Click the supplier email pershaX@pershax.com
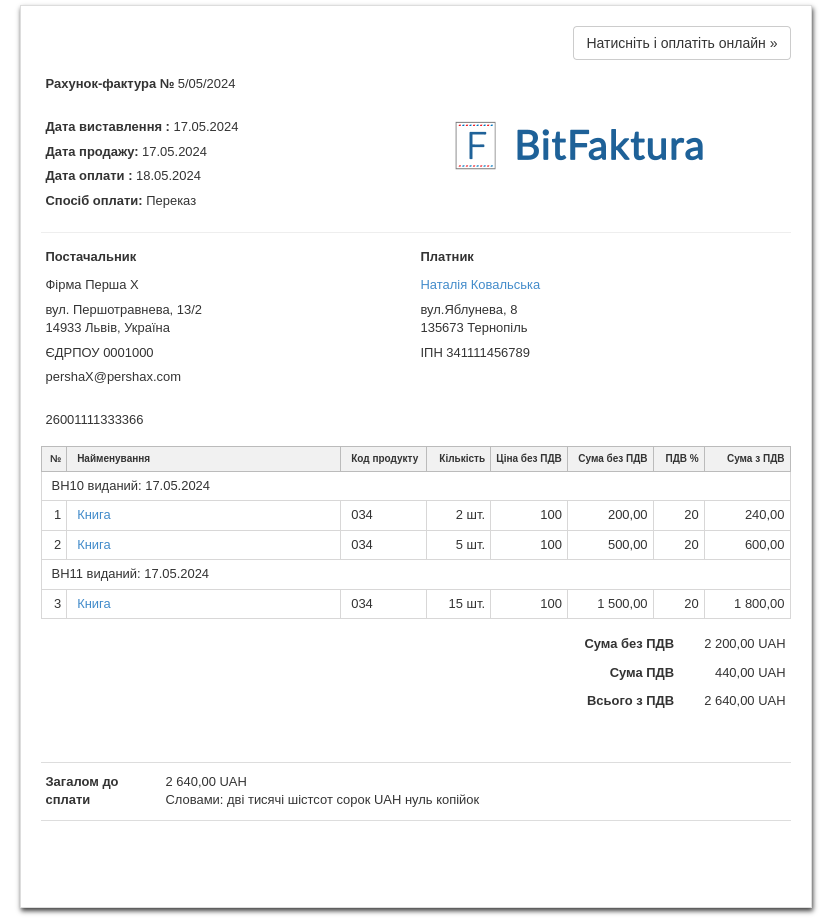This screenshot has height=919, width=826. click(113, 377)
